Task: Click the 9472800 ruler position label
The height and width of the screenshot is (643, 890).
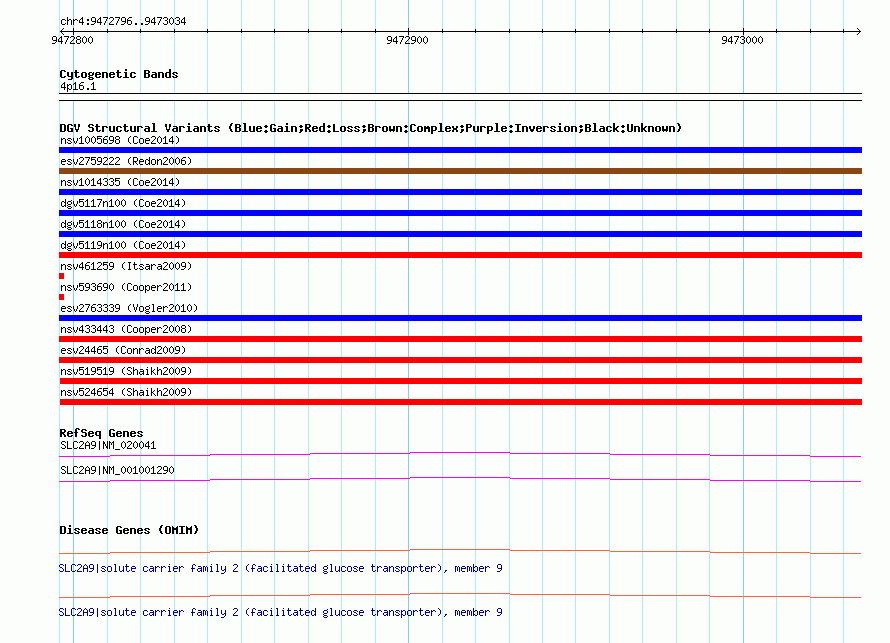Action: tap(72, 40)
